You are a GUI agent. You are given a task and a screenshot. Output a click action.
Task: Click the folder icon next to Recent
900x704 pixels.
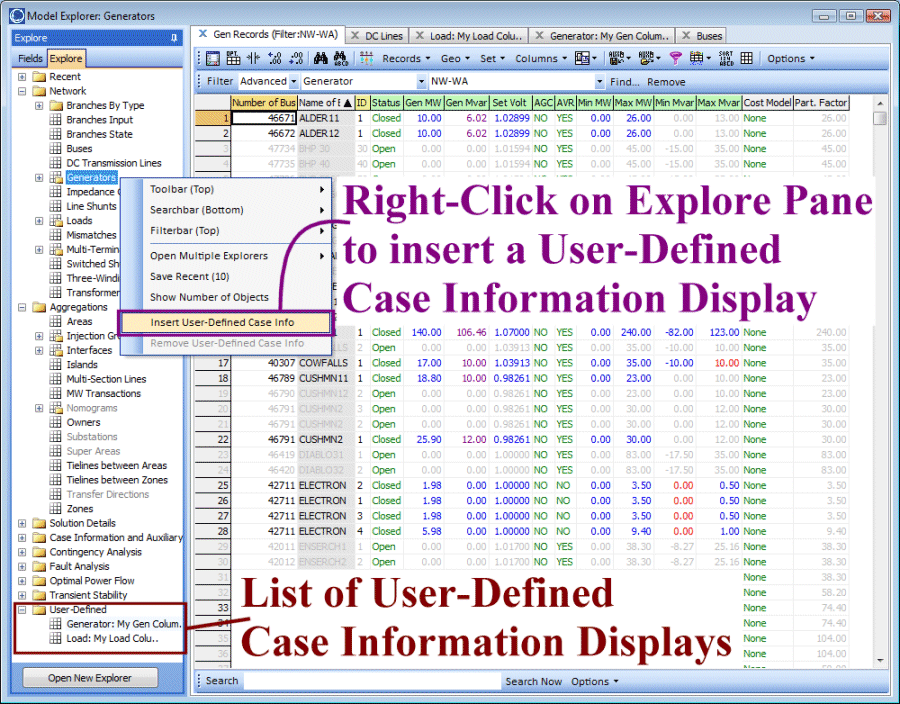[39, 77]
